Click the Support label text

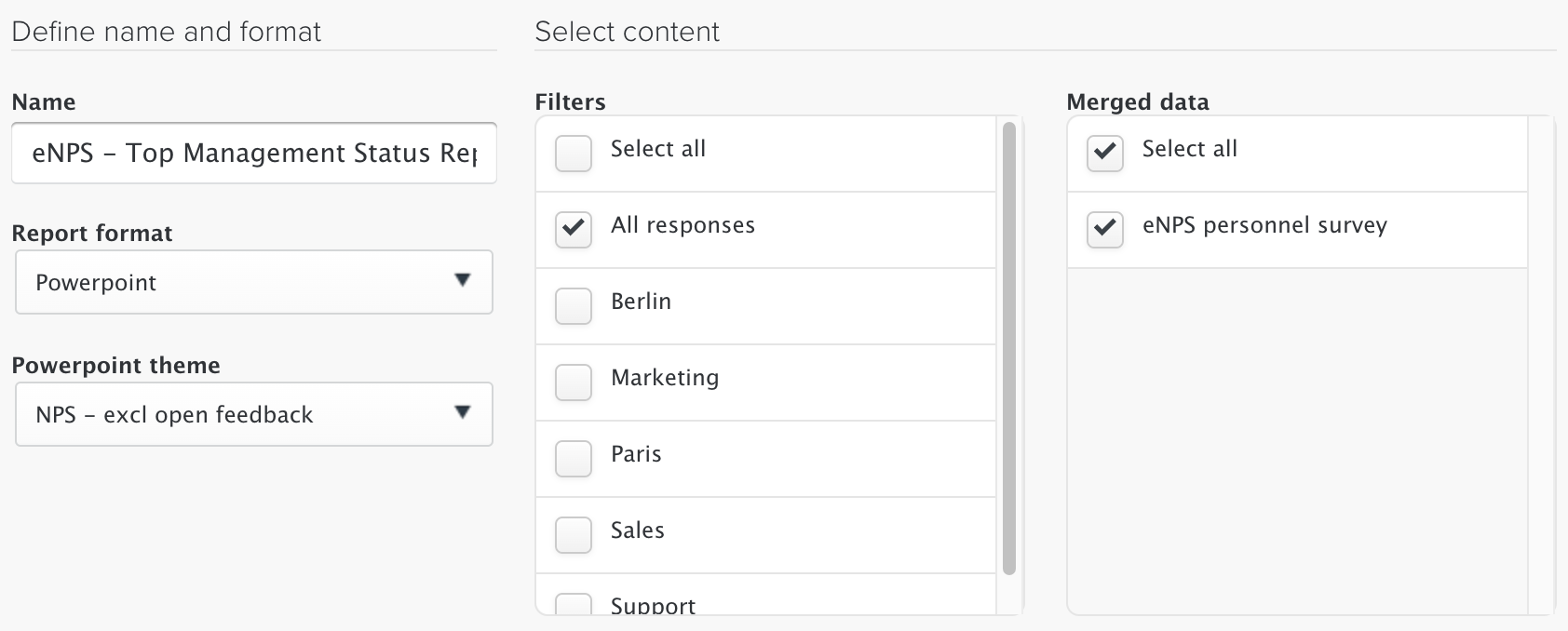tap(653, 606)
